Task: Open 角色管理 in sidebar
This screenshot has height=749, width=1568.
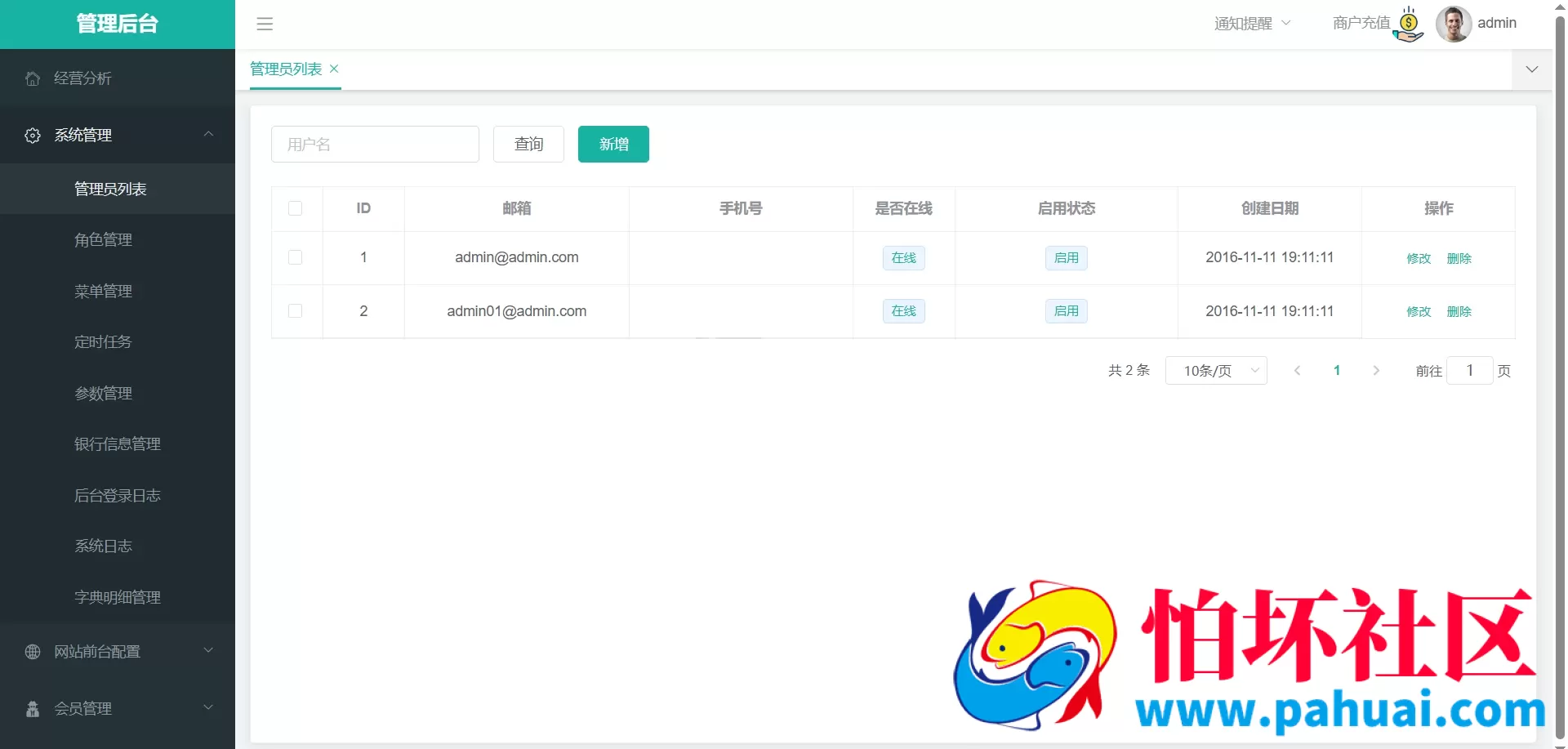Action: pos(118,240)
